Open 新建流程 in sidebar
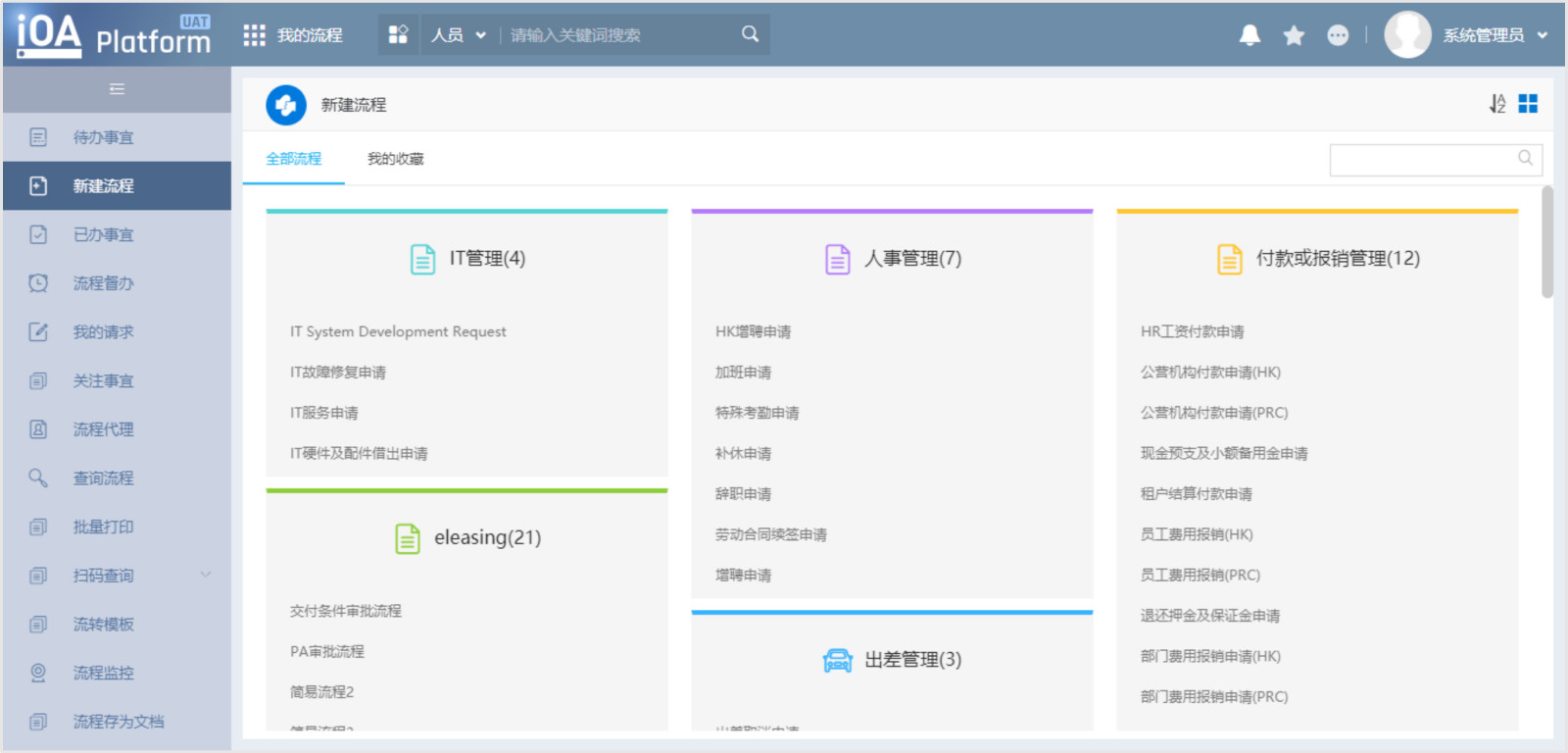The width and height of the screenshot is (1568, 753). (117, 186)
